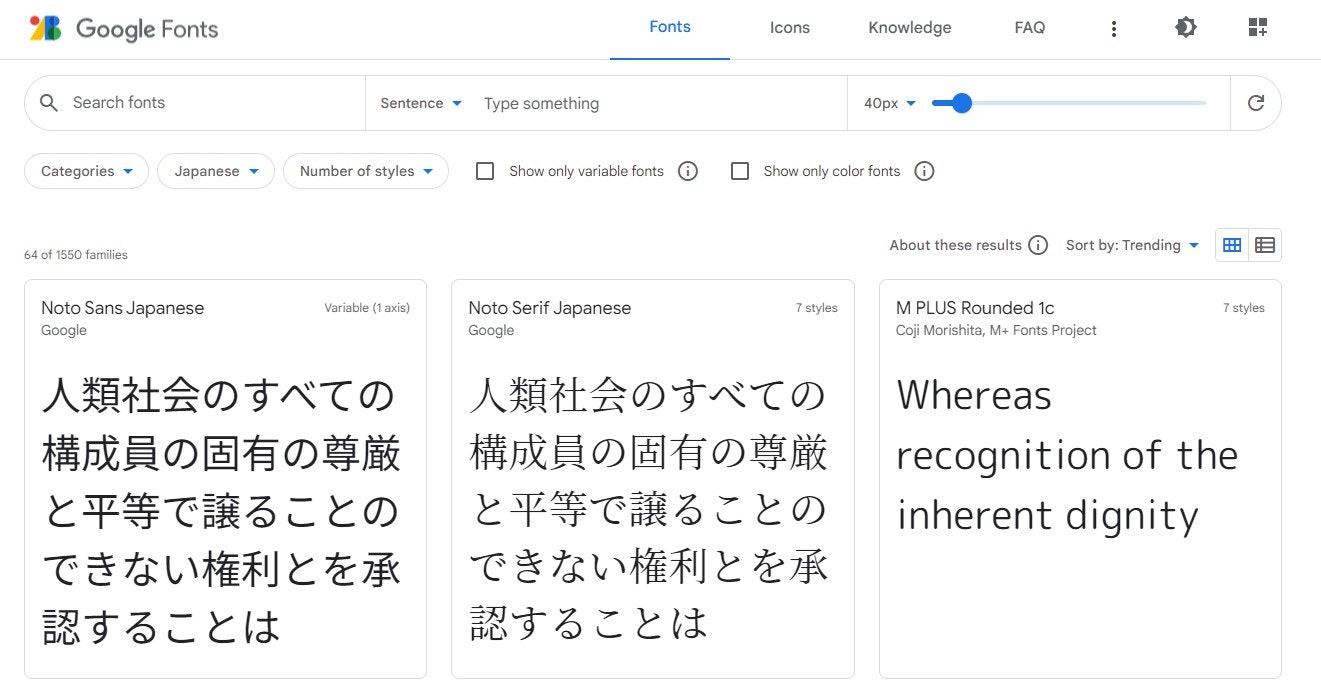Click the reset preview refresh icon
Viewport: 1321px width, 693px height.
[x=1256, y=103]
